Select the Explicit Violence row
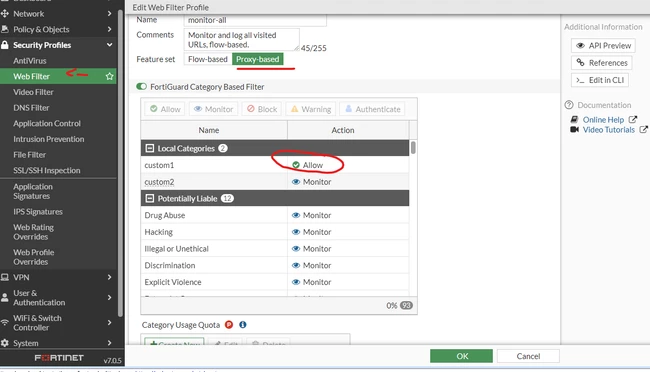This screenshot has width=650, height=372. coord(274,282)
